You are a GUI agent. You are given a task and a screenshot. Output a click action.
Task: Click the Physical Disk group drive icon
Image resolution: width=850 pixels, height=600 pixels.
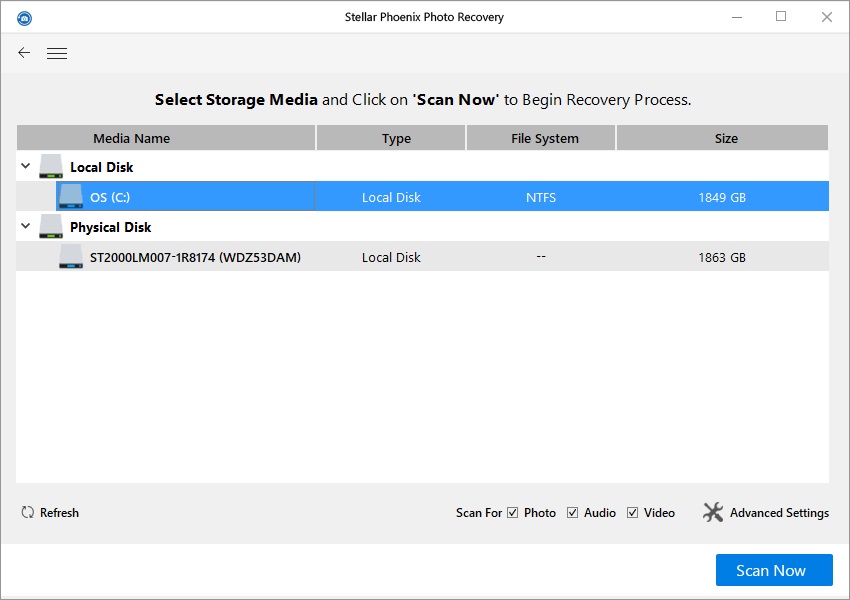pos(49,225)
